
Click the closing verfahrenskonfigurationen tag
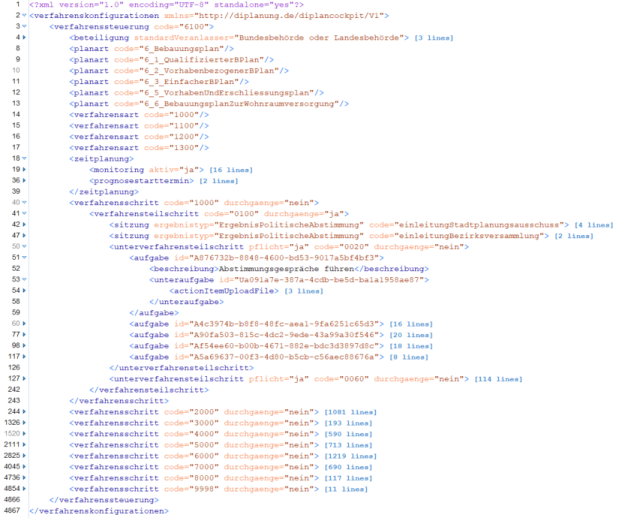click(x=99, y=511)
